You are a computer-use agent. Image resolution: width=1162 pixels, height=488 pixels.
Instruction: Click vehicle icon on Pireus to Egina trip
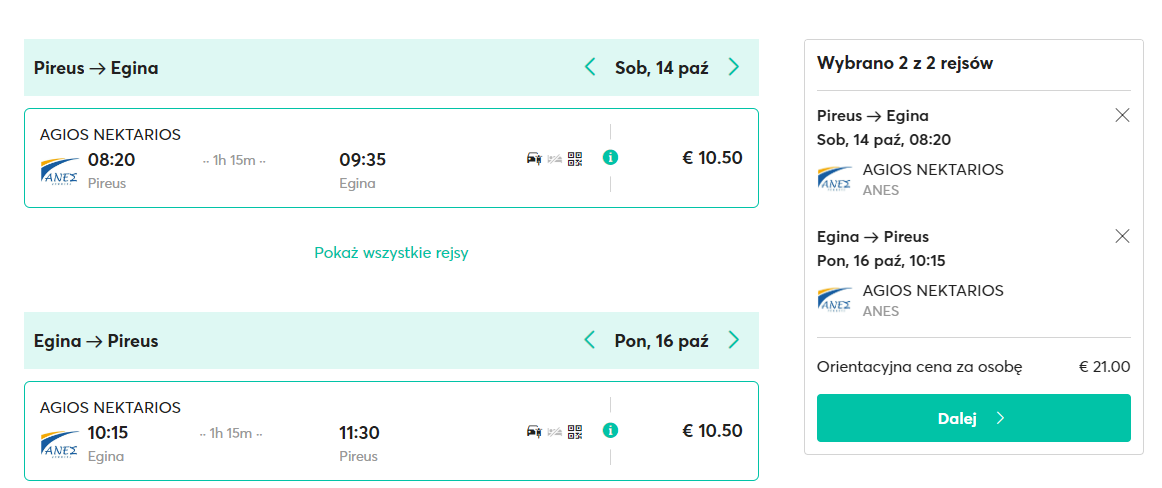coord(534,158)
